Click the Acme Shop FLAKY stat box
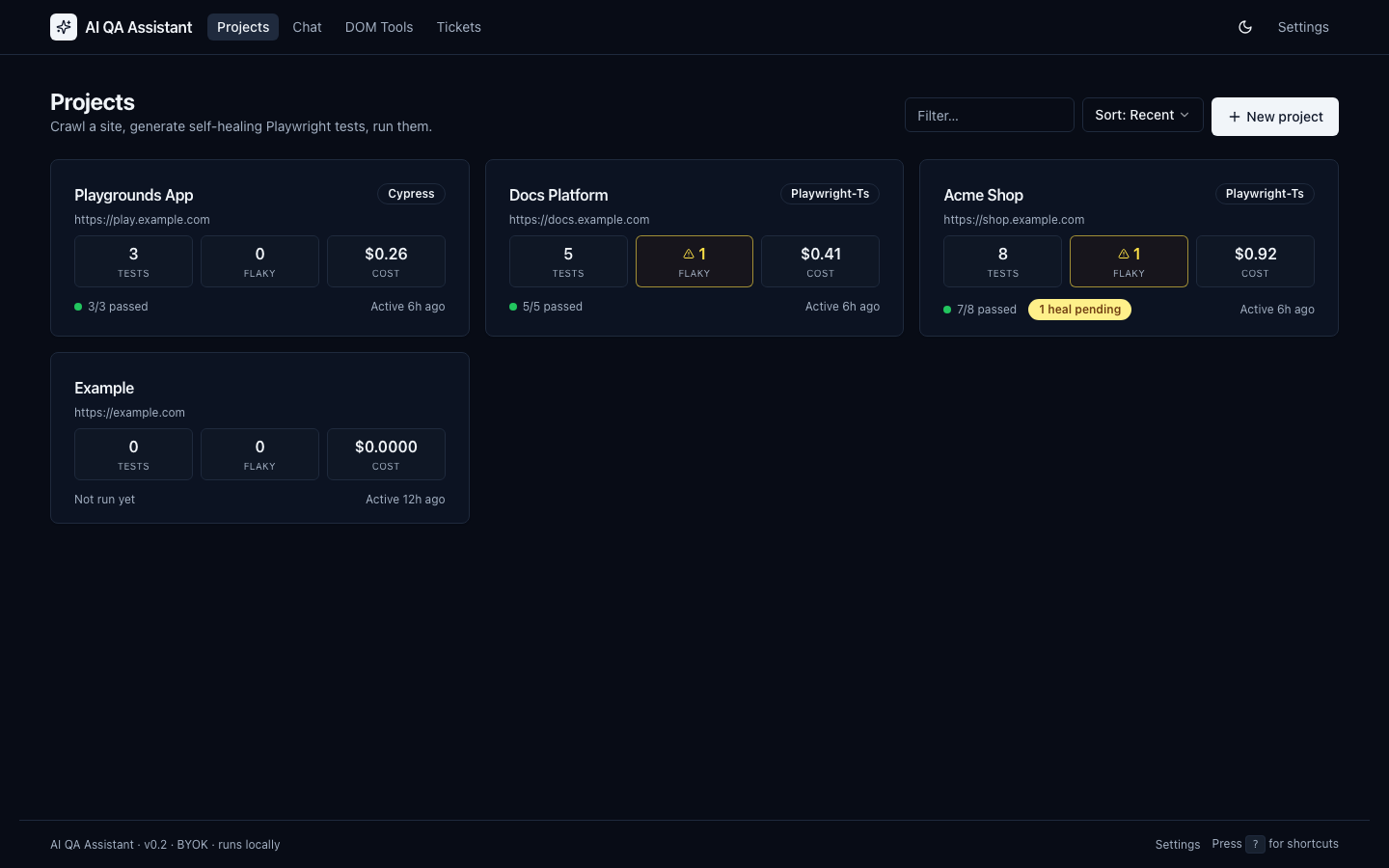The image size is (1389, 868). tap(1129, 261)
